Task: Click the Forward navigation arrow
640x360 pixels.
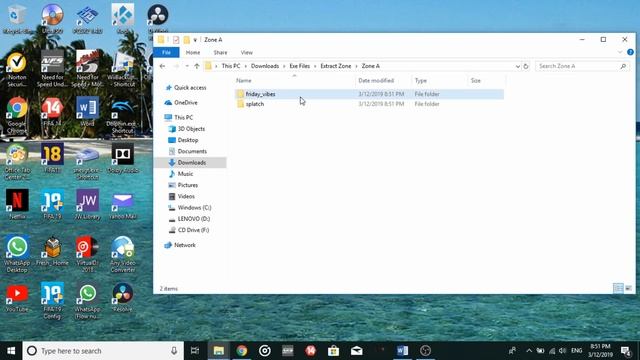Action: pyautogui.click(x=176, y=66)
